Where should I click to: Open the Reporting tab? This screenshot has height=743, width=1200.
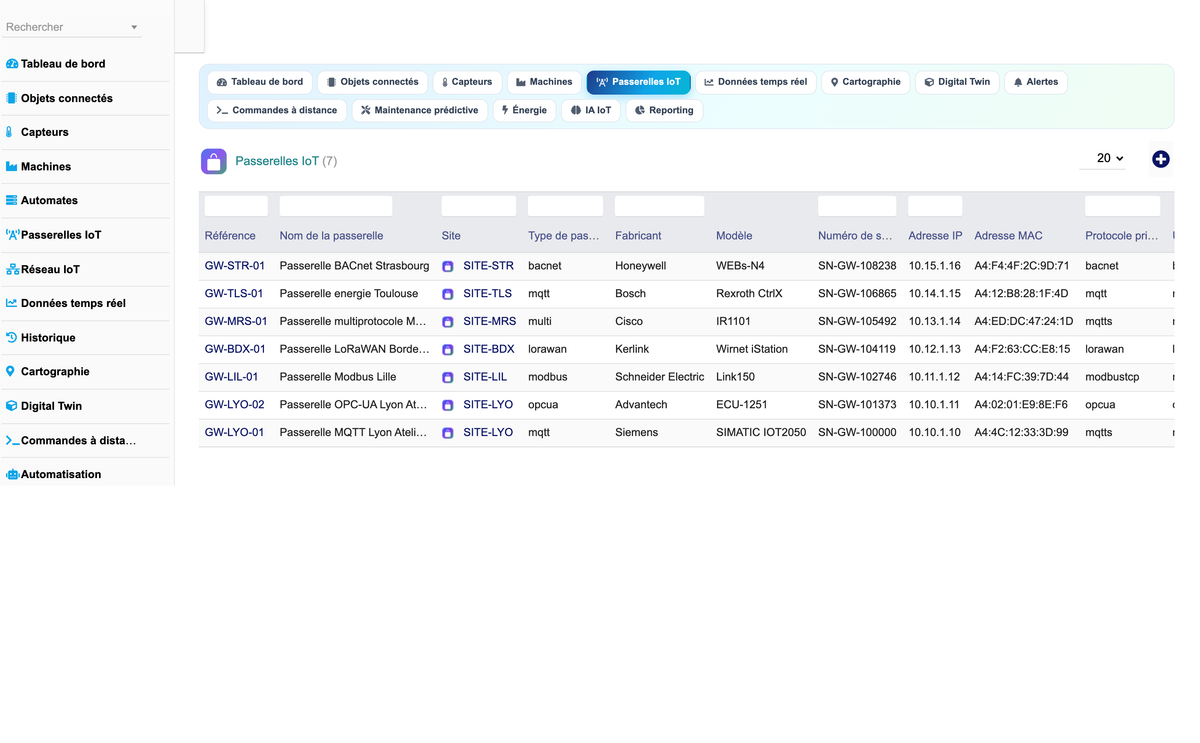[664, 110]
